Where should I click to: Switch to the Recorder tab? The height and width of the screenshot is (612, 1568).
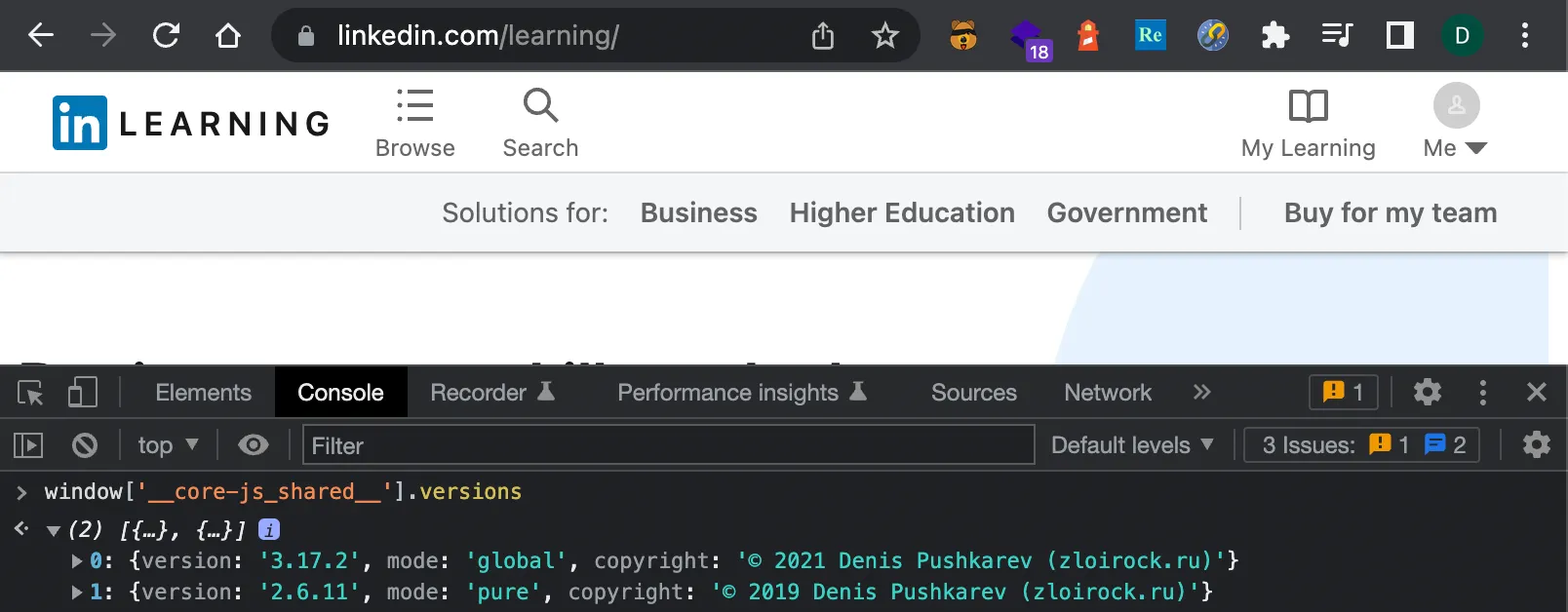(x=492, y=393)
